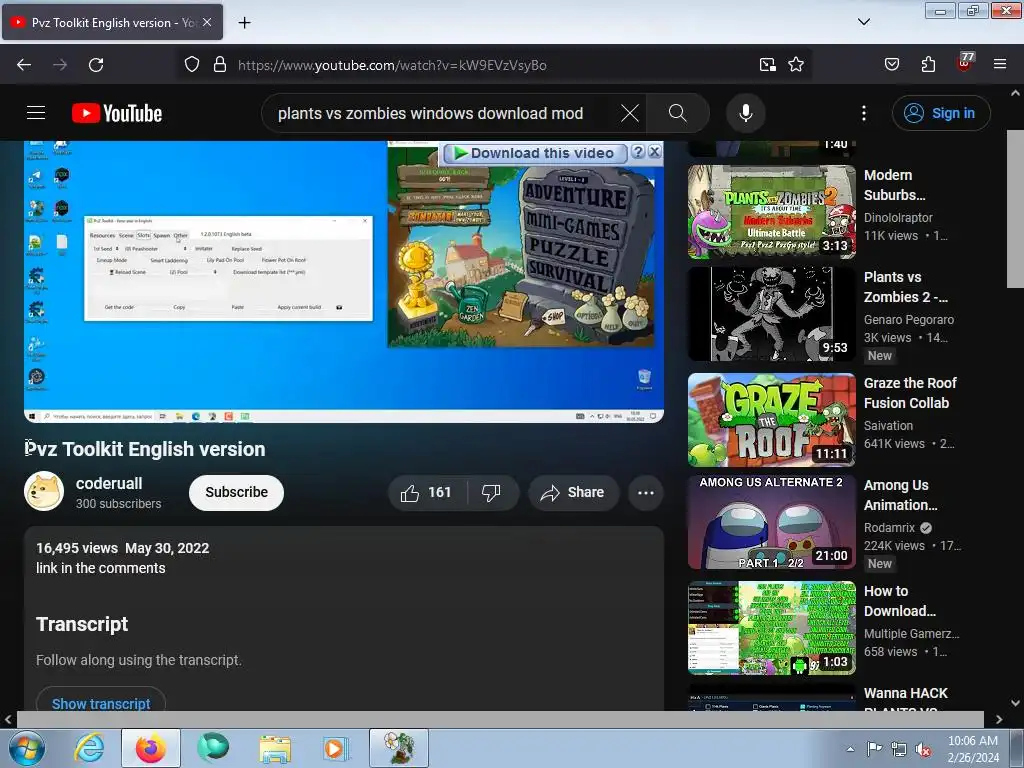
Task: Open the help question mark on download bar
Action: [638, 152]
